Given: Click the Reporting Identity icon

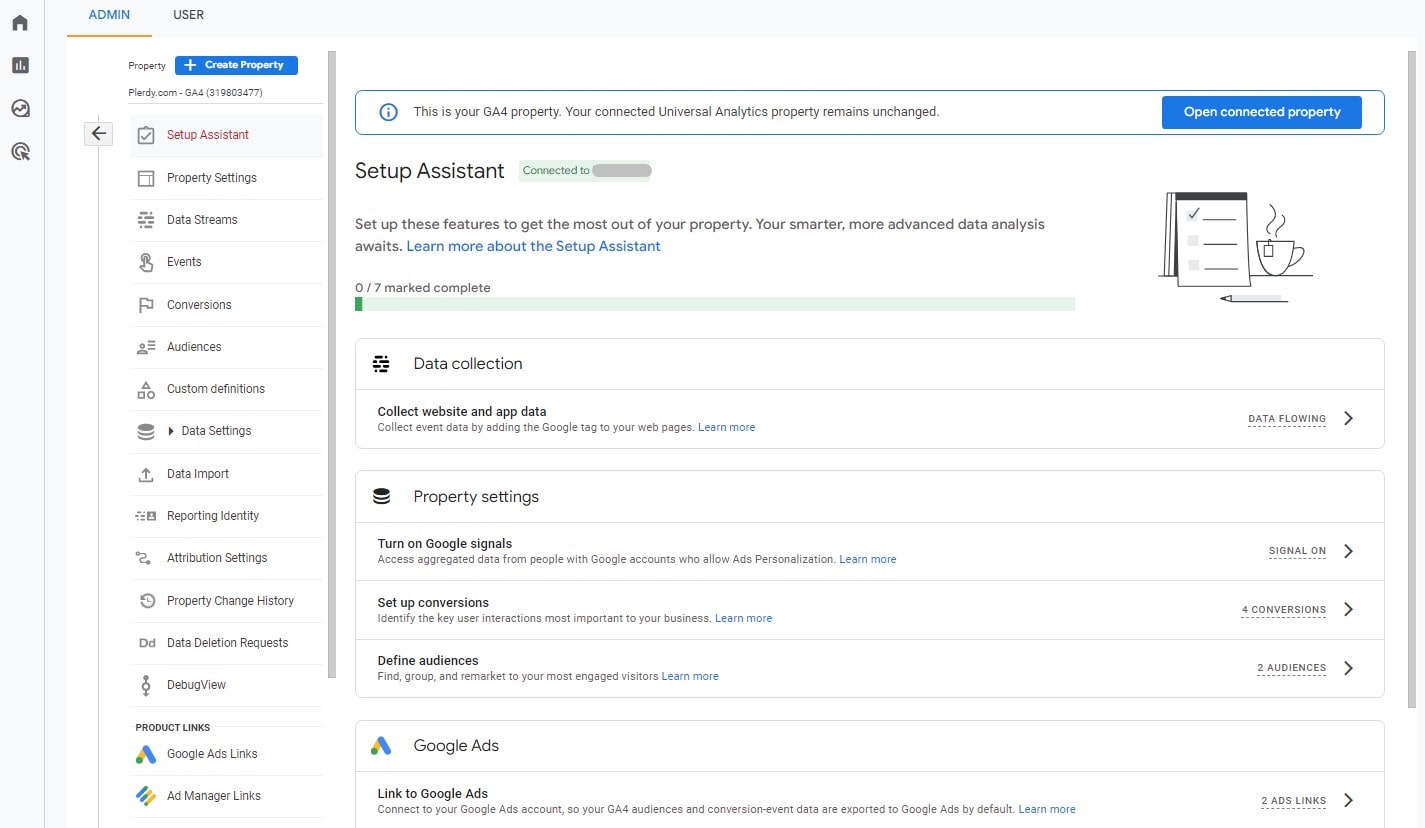Looking at the screenshot, I should [x=146, y=516].
